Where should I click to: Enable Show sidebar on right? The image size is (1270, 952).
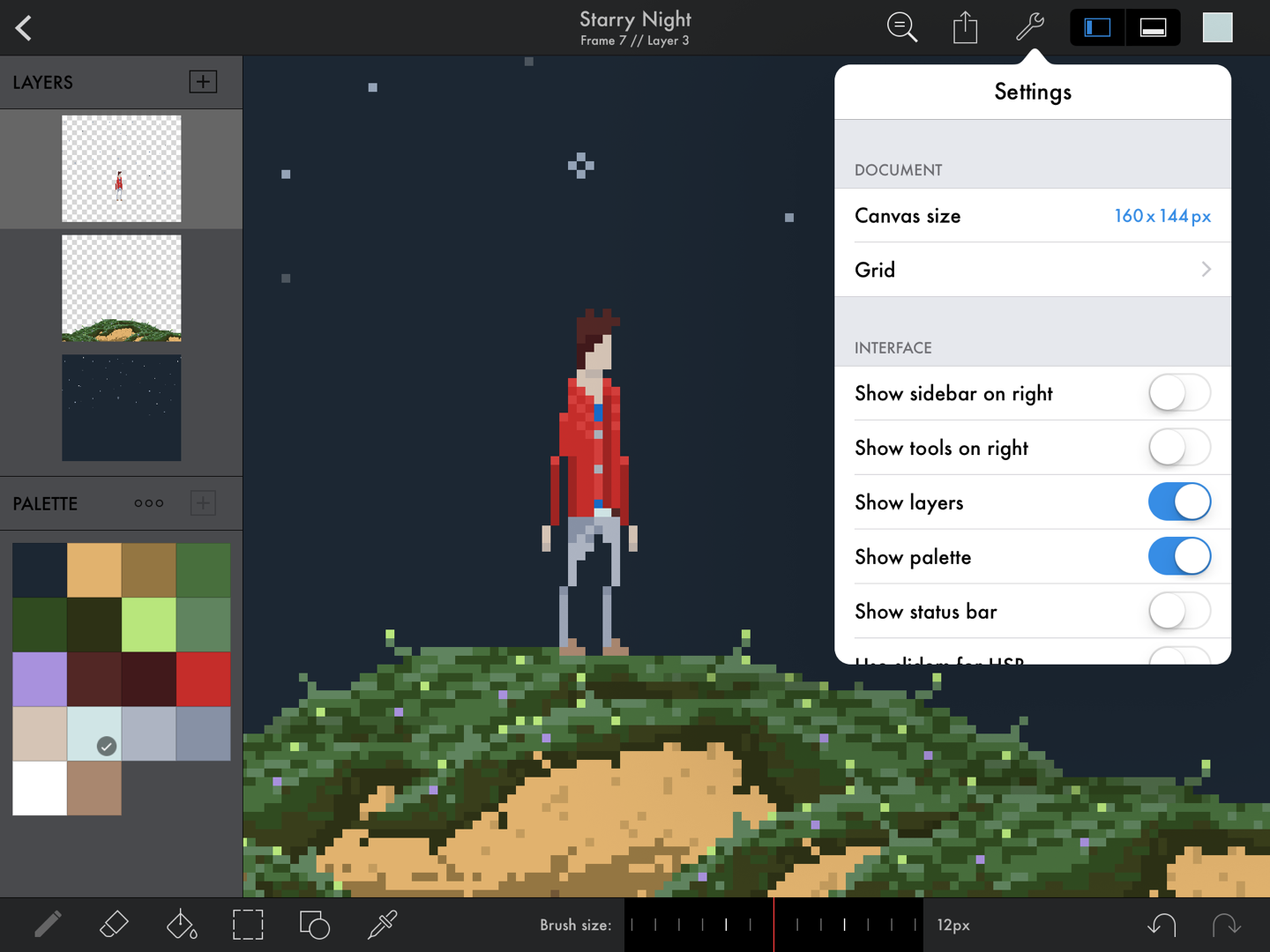(1180, 393)
